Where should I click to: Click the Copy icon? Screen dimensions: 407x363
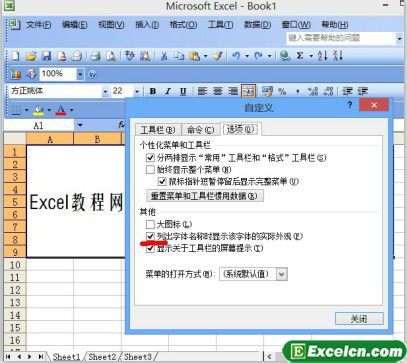pos(179,56)
